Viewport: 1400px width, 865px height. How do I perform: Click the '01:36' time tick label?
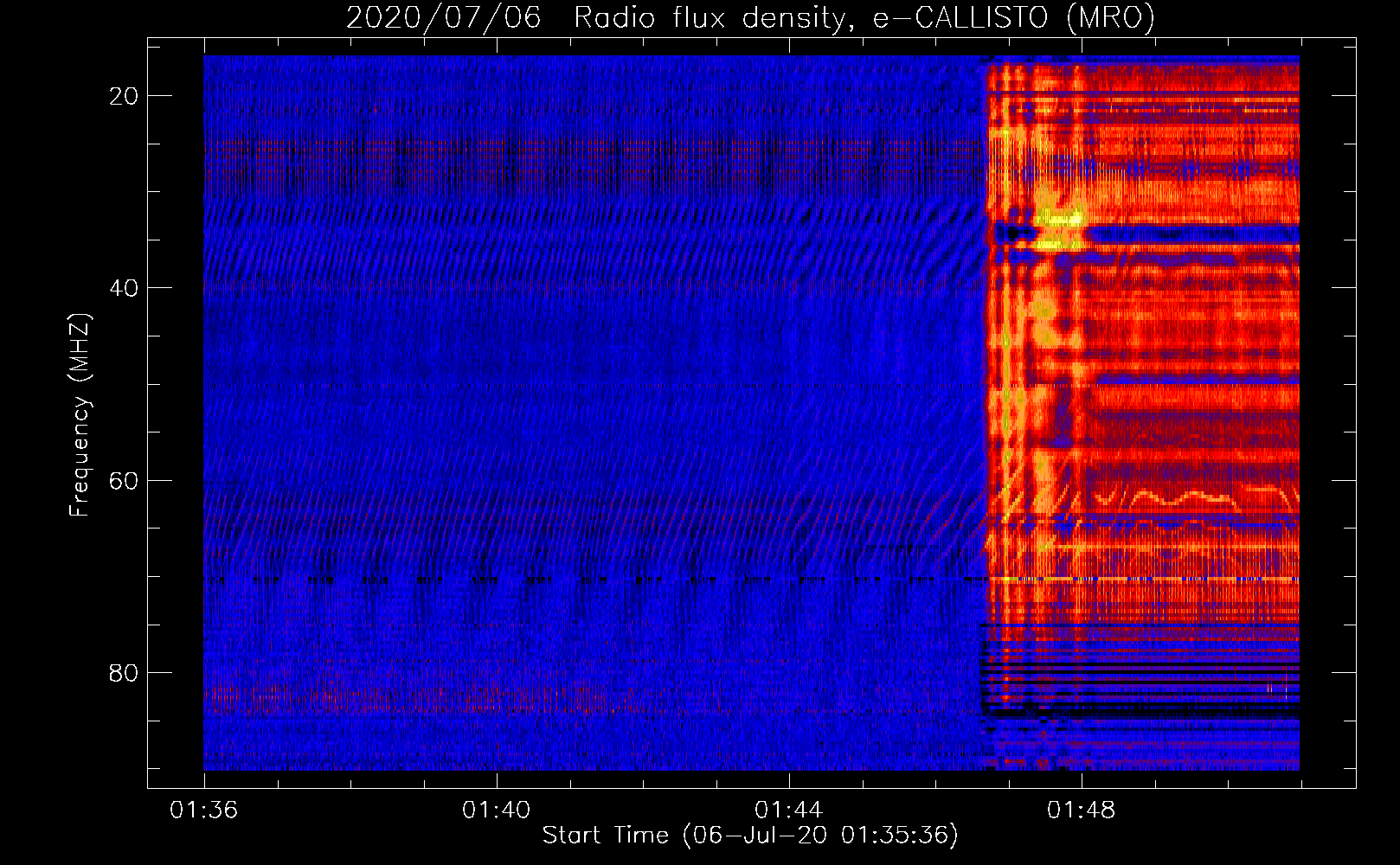click(204, 811)
